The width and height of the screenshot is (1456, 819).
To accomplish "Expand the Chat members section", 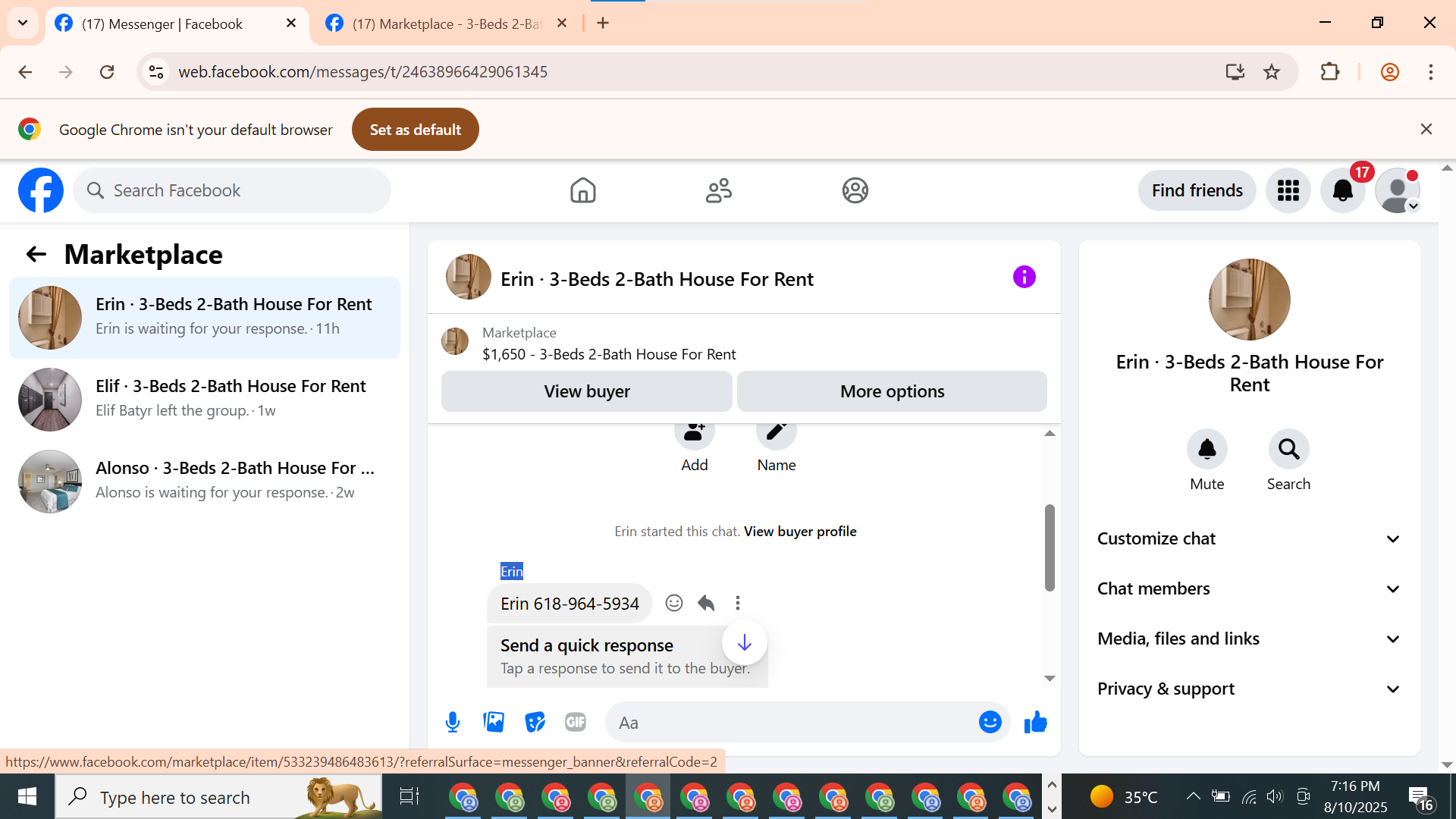I will (x=1249, y=588).
